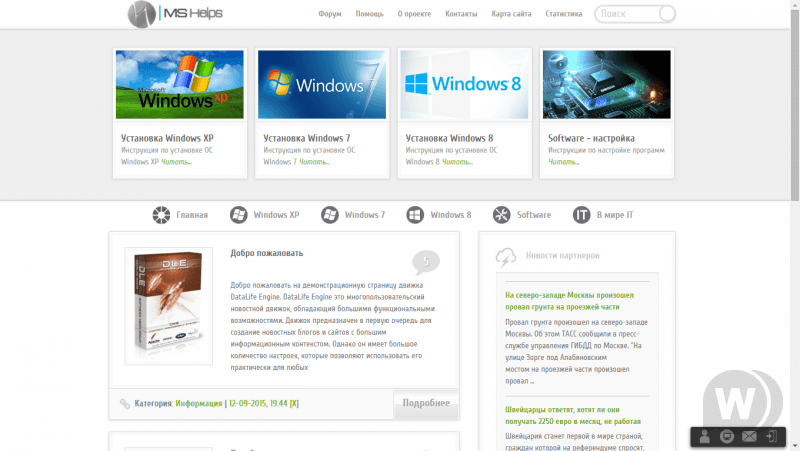Click the Подробнее button
This screenshot has width=800, height=451.
(426, 404)
